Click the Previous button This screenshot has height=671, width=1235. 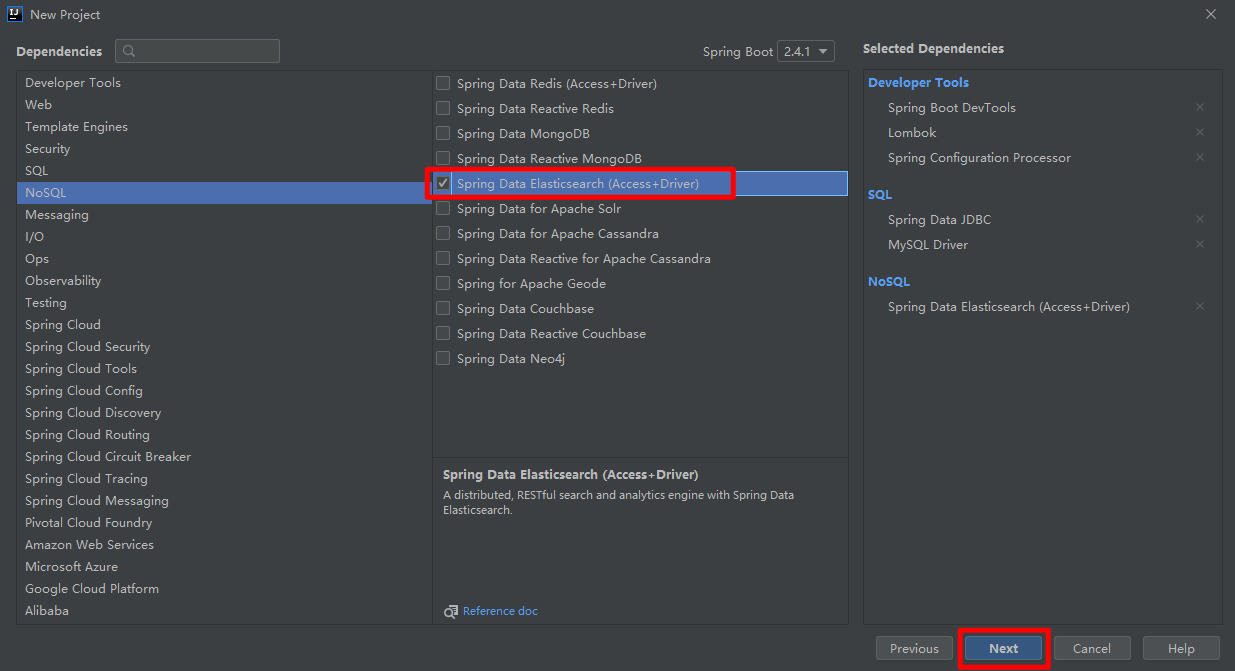tap(914, 648)
